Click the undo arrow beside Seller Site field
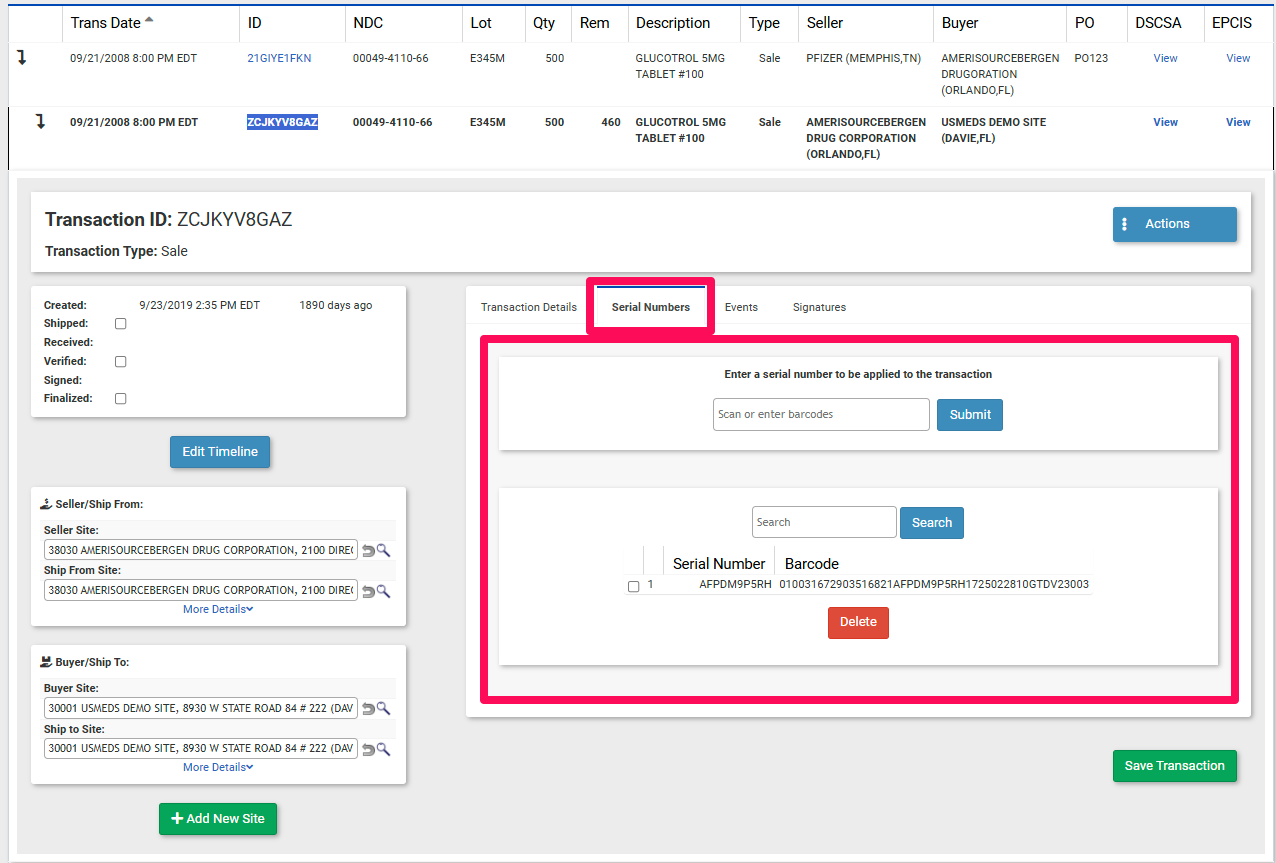1276x863 pixels. pos(368,550)
